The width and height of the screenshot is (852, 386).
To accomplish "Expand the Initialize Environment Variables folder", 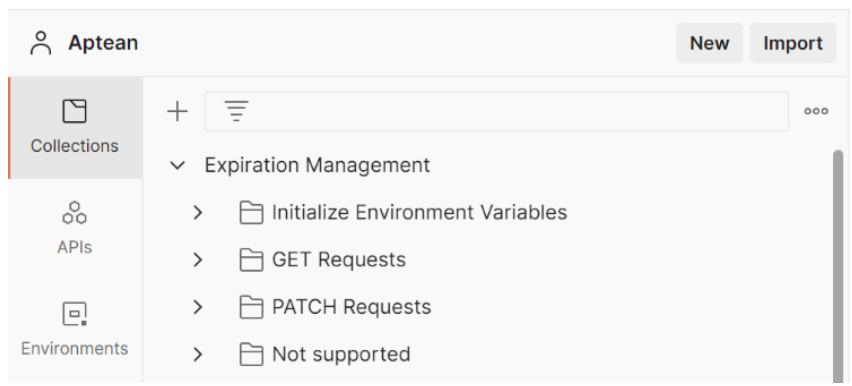I will click(x=198, y=213).
